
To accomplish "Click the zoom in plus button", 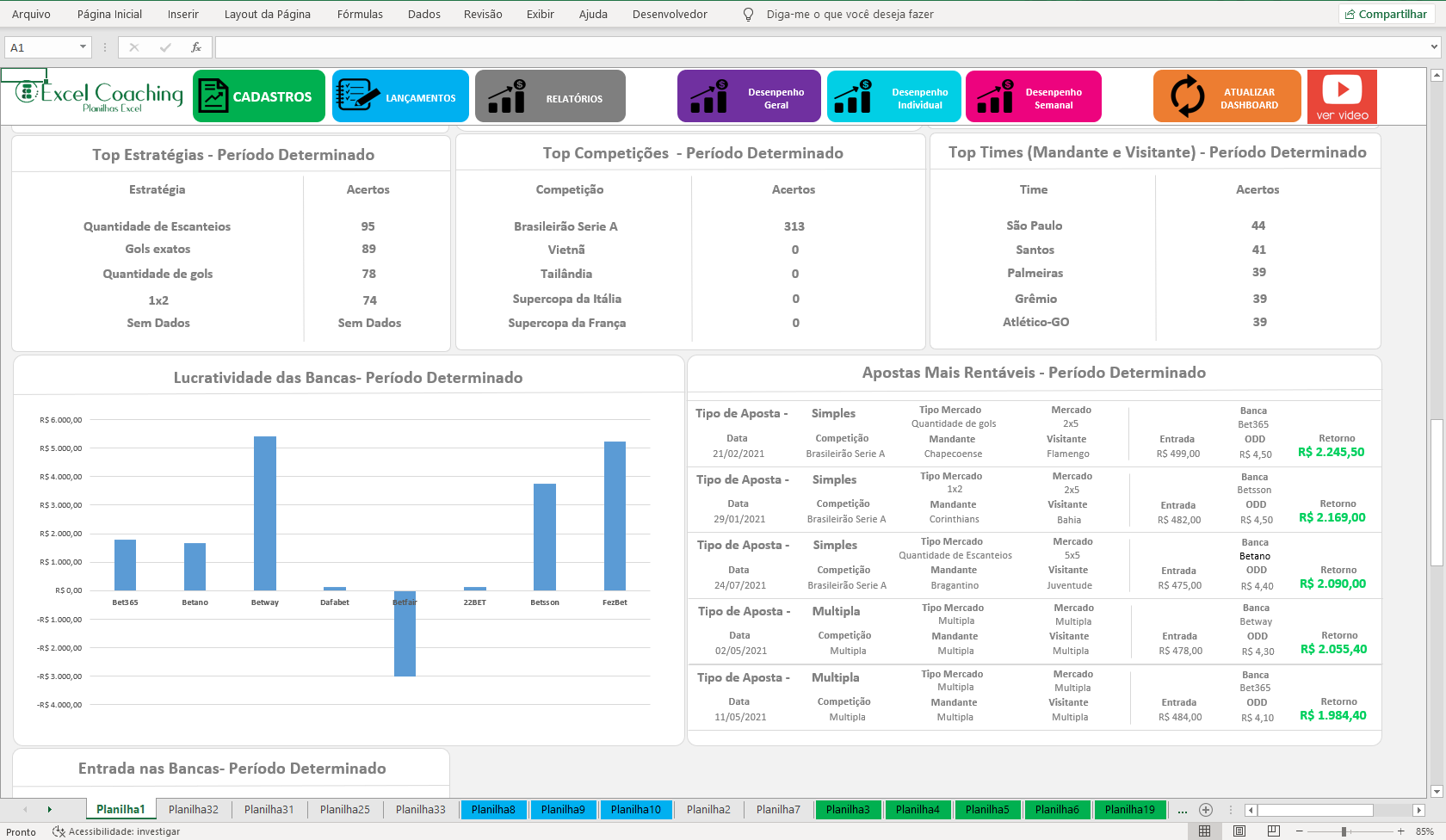I will pos(1401,831).
